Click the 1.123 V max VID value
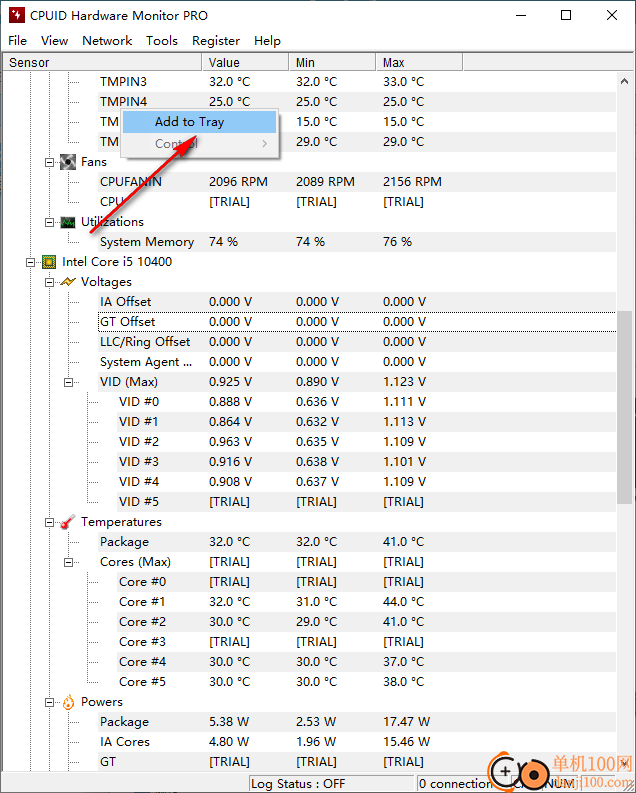The height and width of the screenshot is (793, 636). point(404,382)
